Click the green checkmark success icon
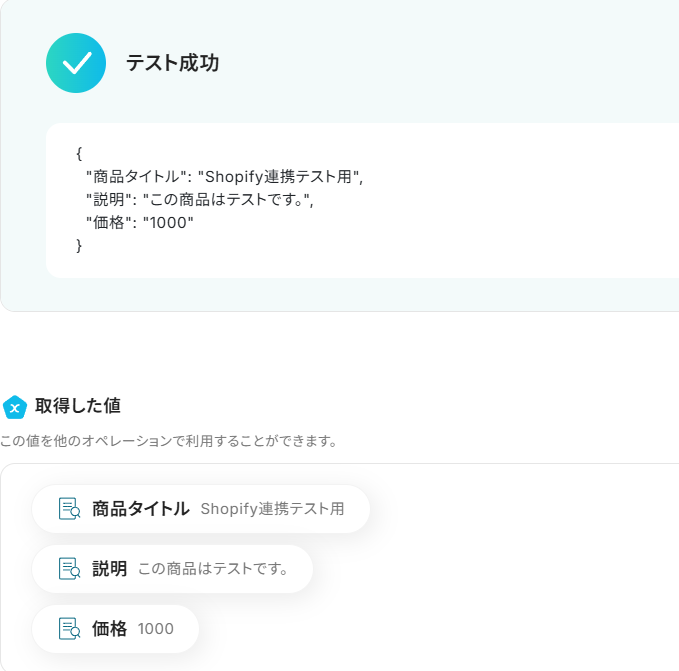679x671 pixels. tap(76, 63)
